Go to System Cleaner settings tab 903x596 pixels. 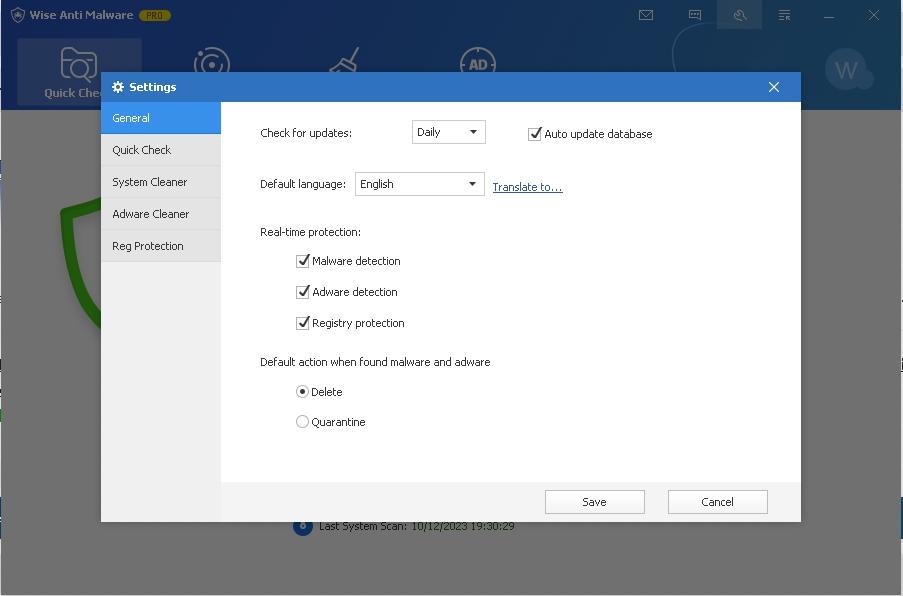point(161,182)
